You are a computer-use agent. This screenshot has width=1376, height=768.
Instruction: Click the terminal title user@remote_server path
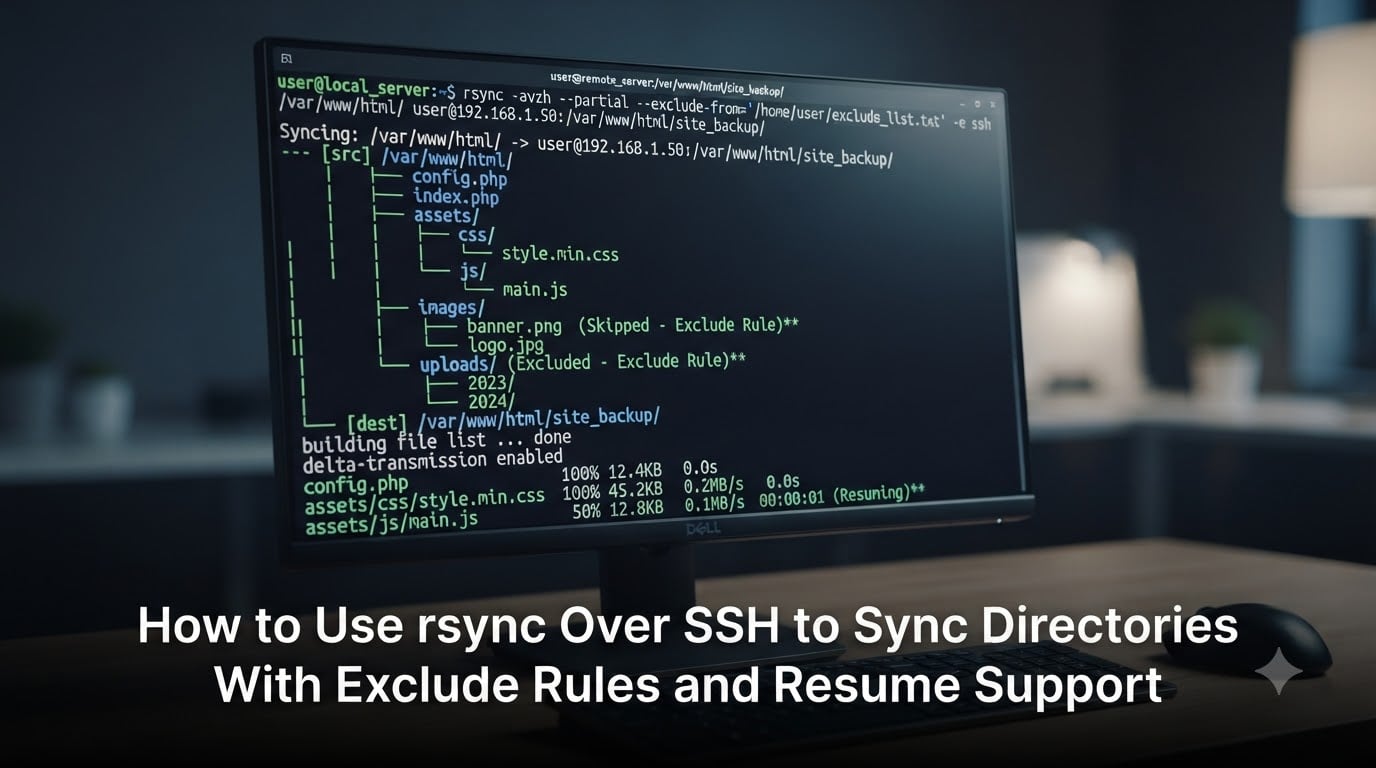667,84
